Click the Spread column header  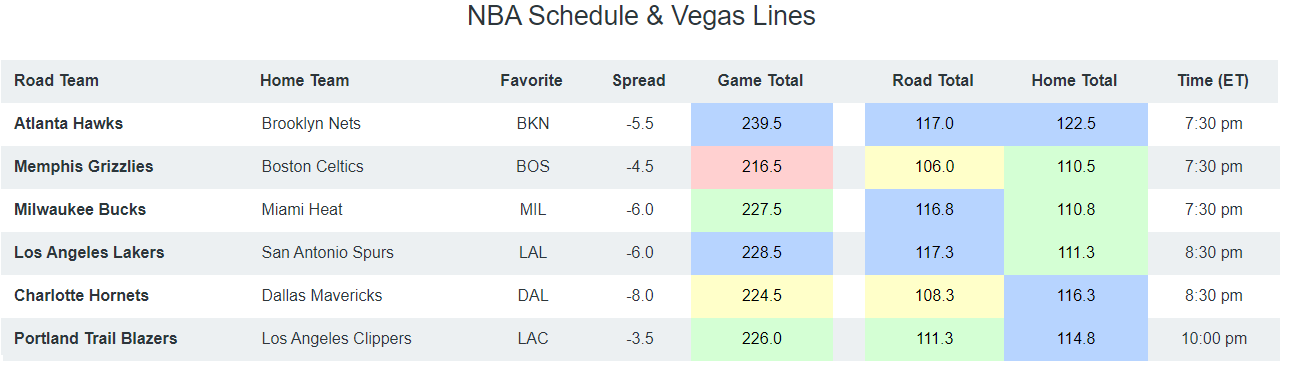(639, 81)
